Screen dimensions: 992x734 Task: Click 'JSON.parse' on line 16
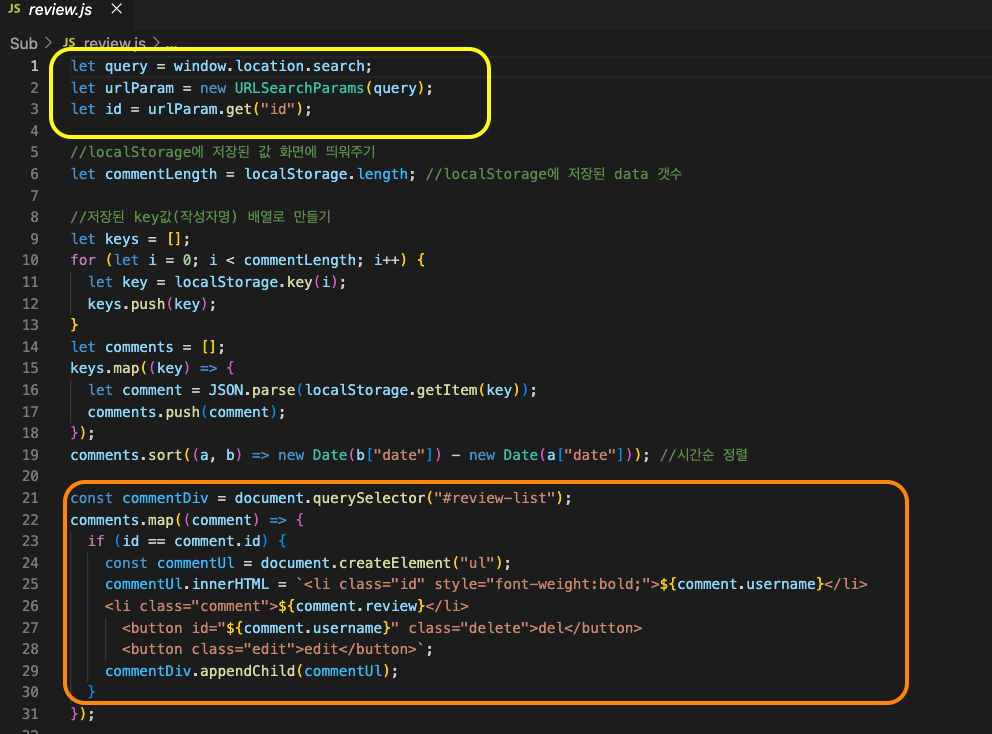pyautogui.click(x=252, y=390)
